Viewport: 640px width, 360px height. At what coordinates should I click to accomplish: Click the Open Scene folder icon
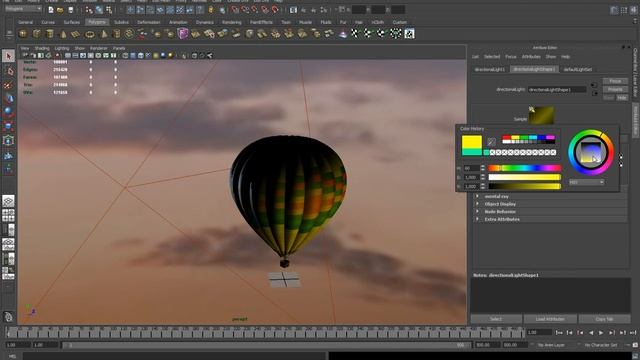tap(60, 10)
